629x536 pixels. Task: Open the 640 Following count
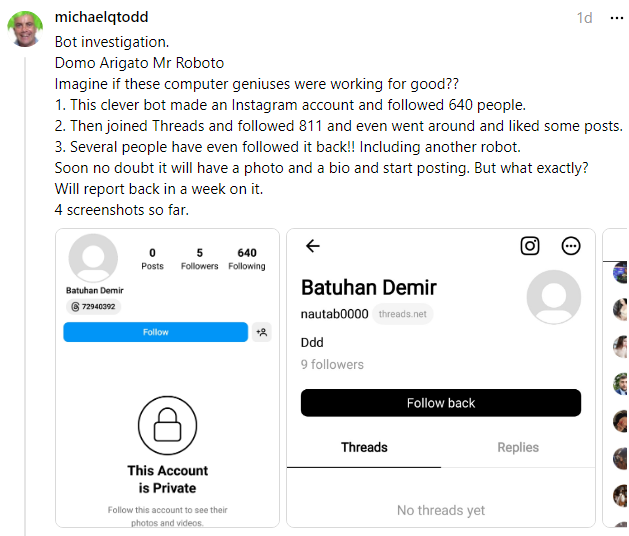click(247, 259)
